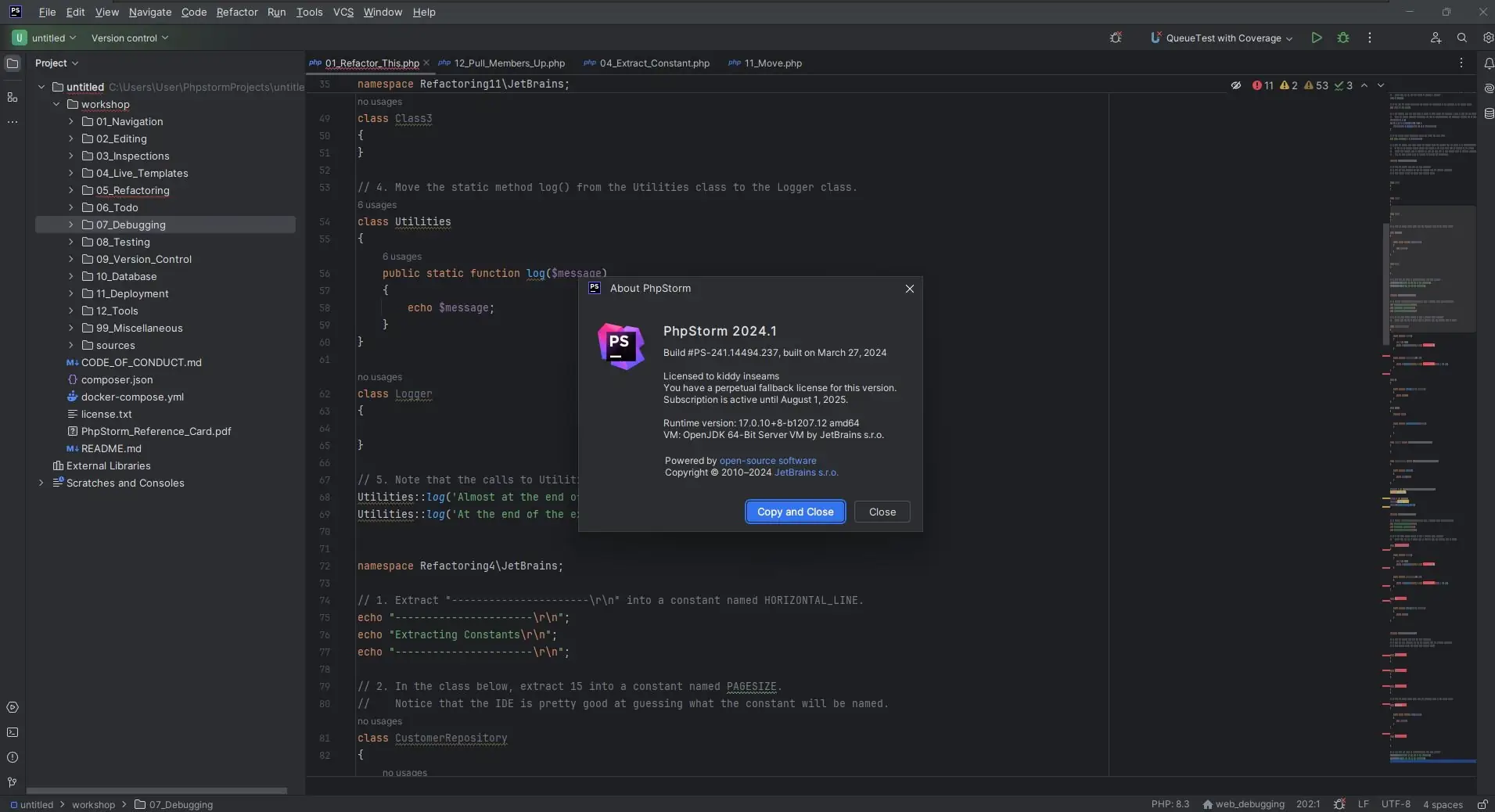The height and width of the screenshot is (812, 1495).
Task: Click the Debug bug icon
Action: (1343, 38)
